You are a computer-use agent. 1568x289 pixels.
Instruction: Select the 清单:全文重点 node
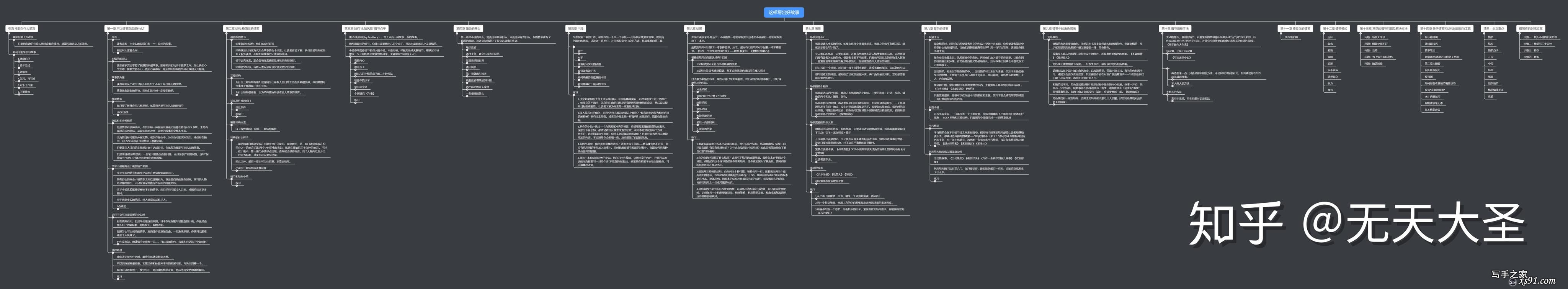click(x=1494, y=29)
